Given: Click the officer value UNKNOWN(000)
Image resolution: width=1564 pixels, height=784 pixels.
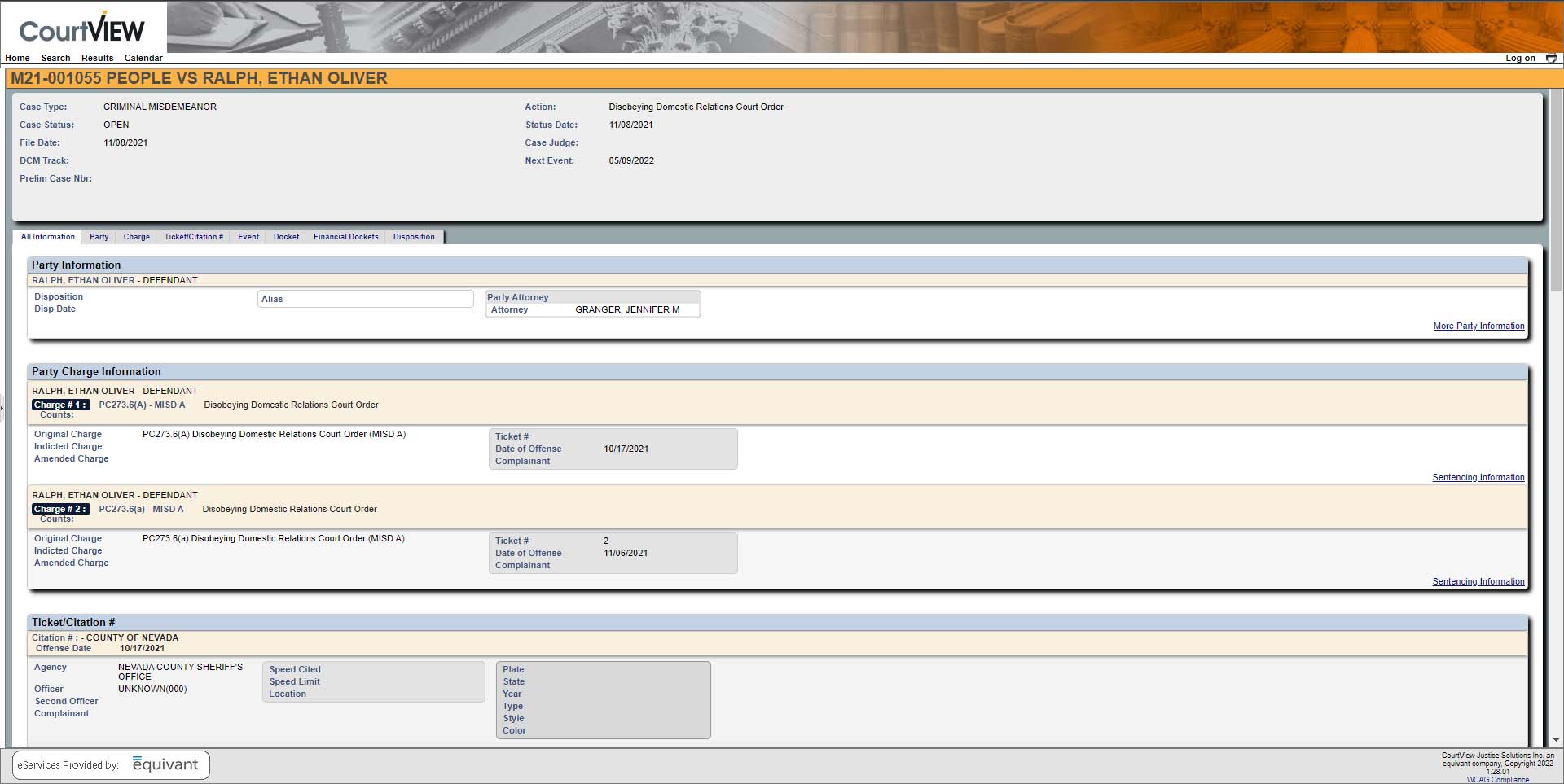Looking at the screenshot, I should (x=152, y=689).
